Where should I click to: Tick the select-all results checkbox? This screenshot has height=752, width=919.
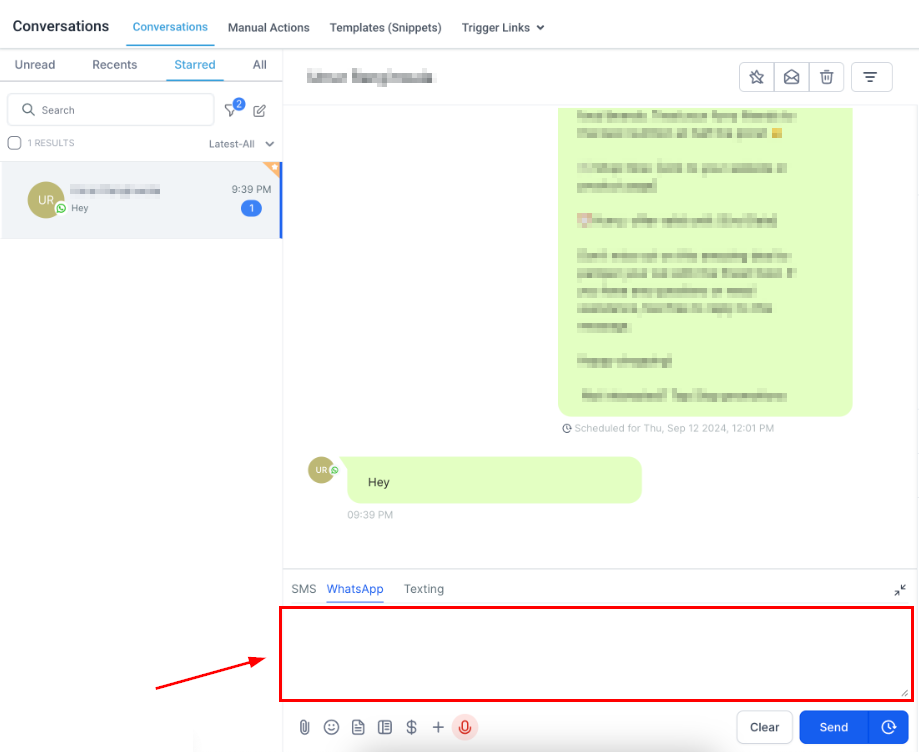[x=14, y=143]
